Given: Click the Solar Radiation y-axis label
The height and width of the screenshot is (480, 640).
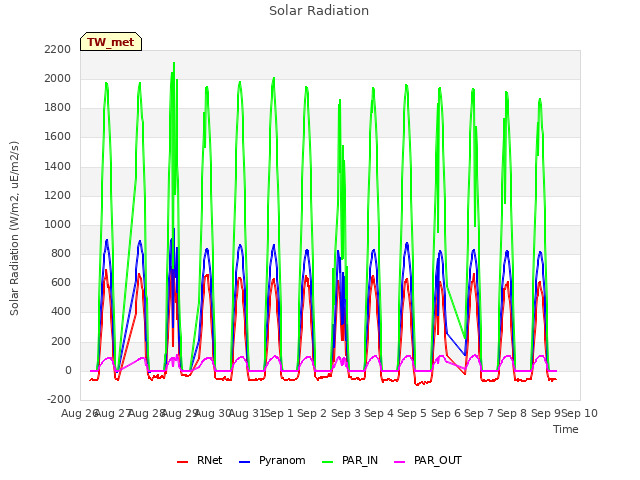Looking at the screenshot, I should click(14, 228).
